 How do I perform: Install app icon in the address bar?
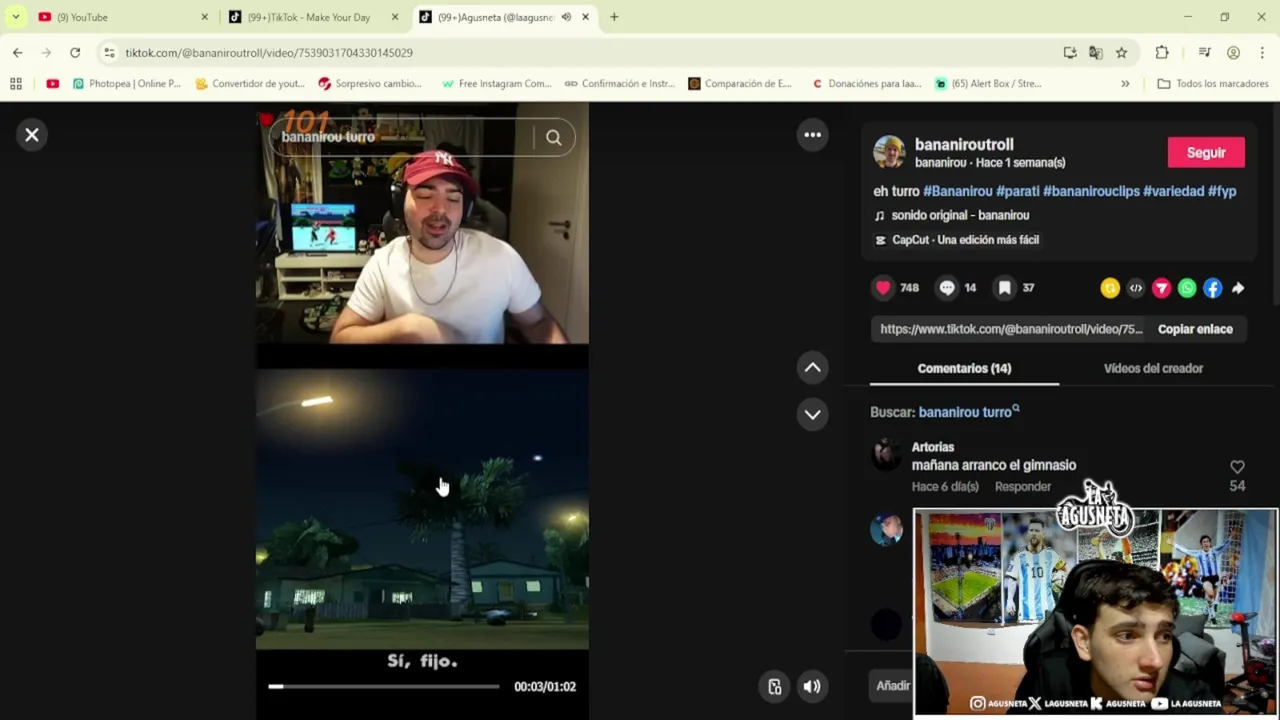coord(1070,53)
